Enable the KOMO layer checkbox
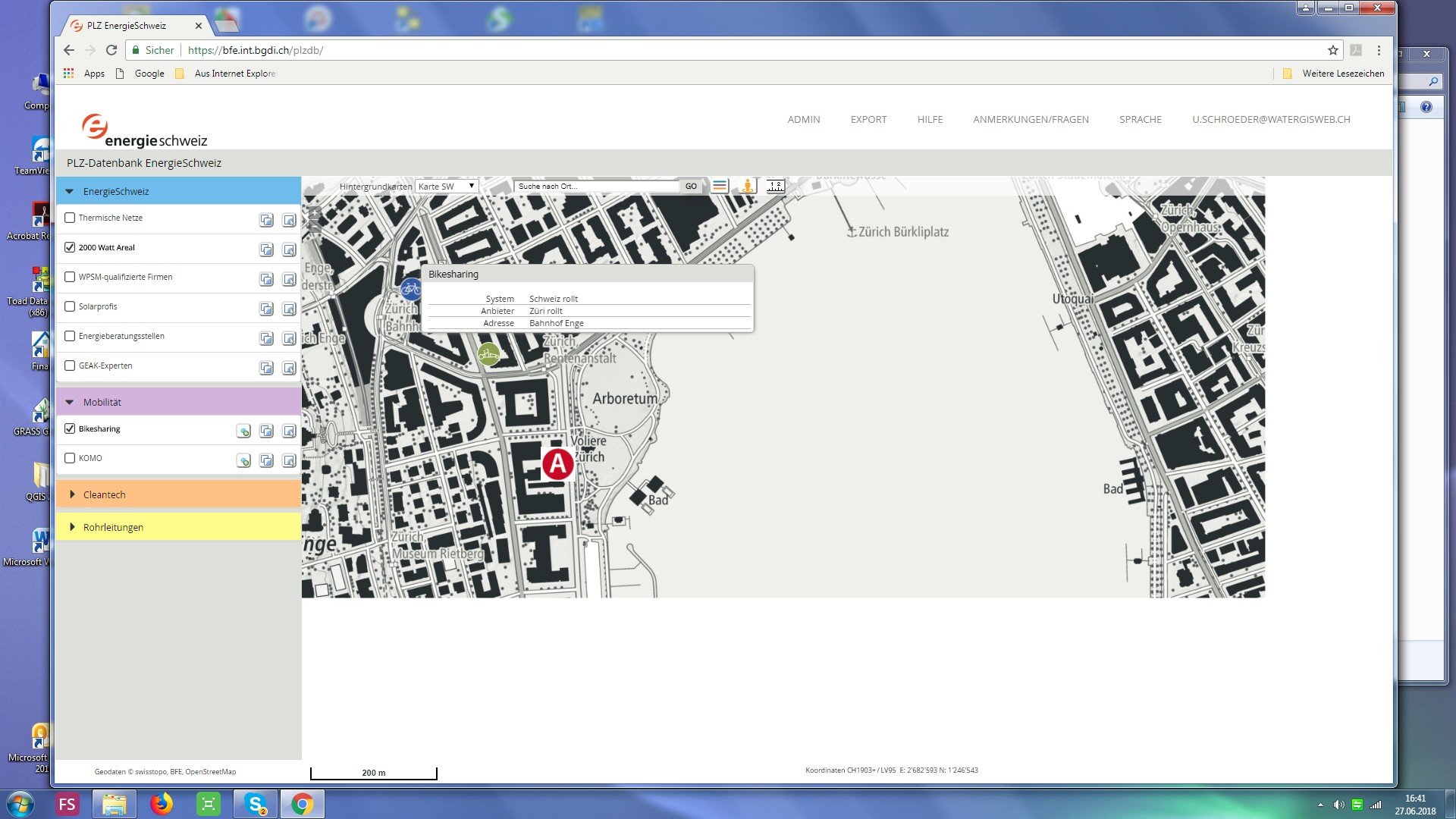This screenshot has height=819, width=1456. (x=70, y=458)
